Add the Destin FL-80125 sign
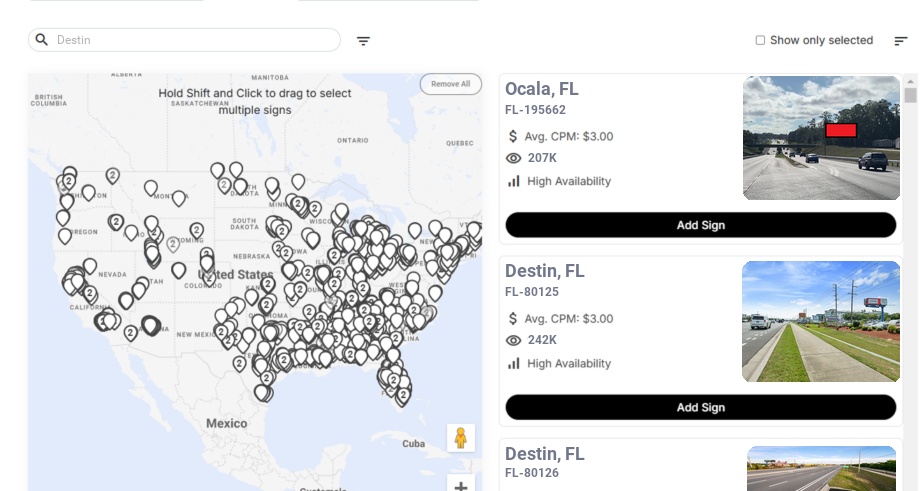 click(x=700, y=407)
